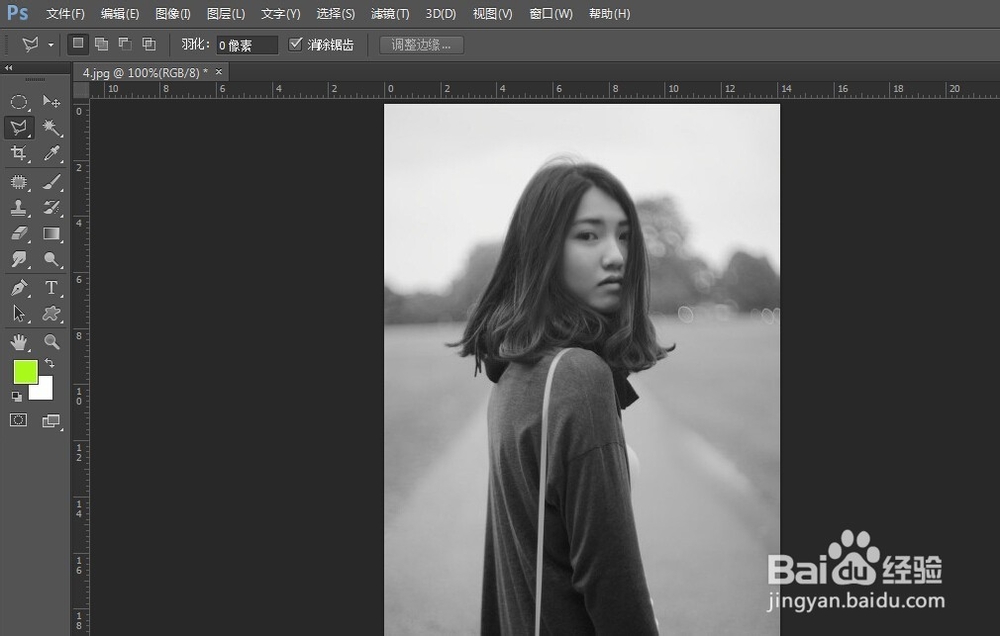The image size is (1000, 636).
Task: Choose Intersect with Selection mode
Action: pos(149,44)
